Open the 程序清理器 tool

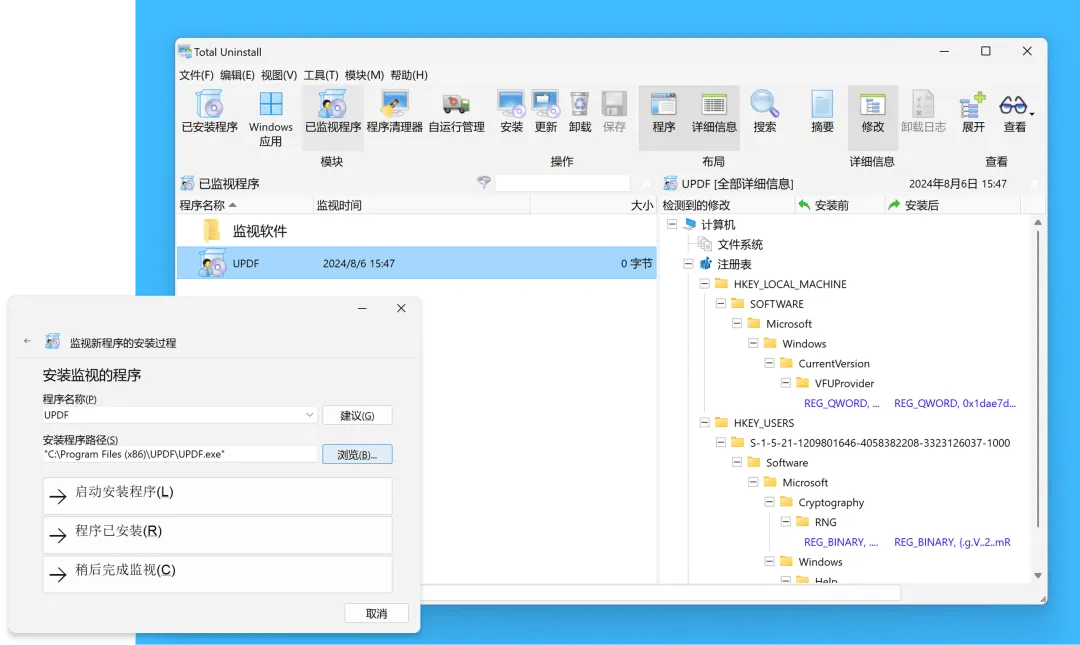394,112
